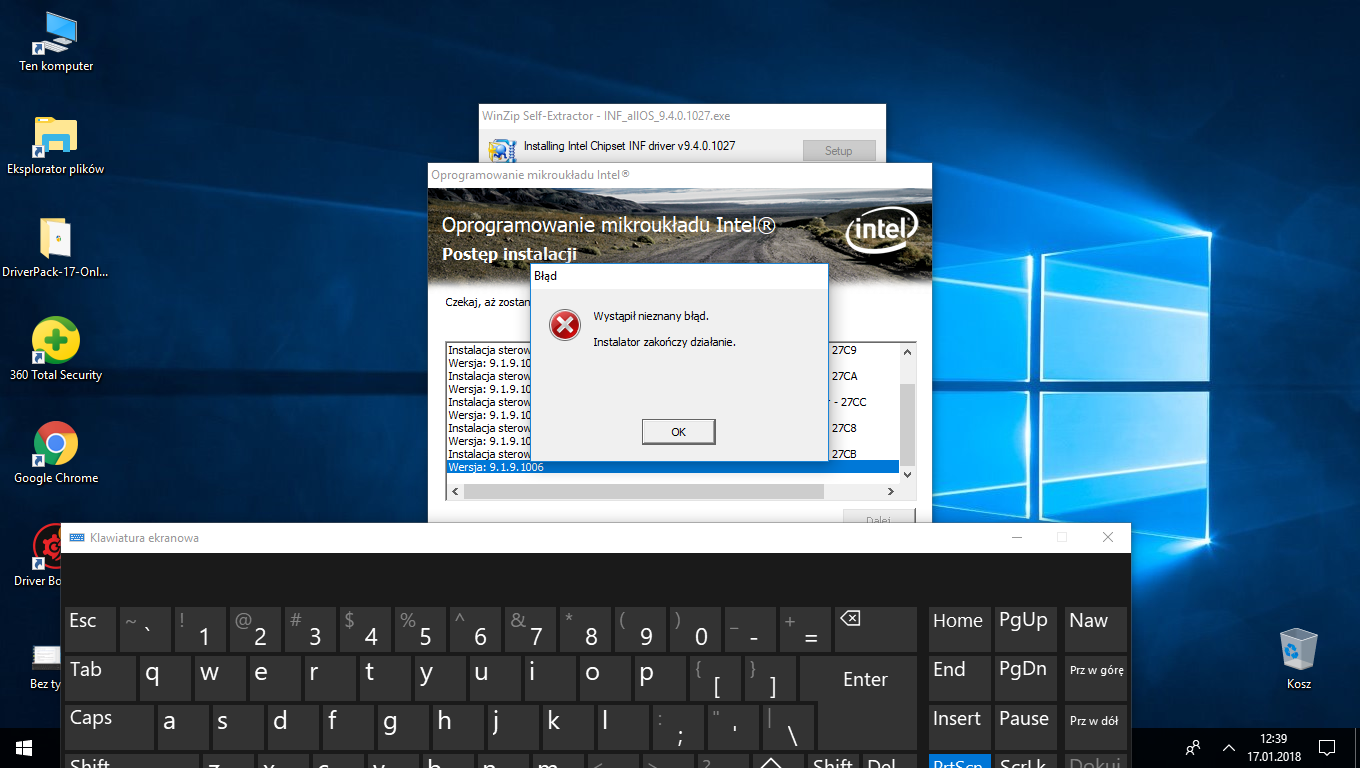This screenshot has height=768, width=1360.
Task: Click the Prz w dół key
Action: pyautogui.click(x=1096, y=727)
